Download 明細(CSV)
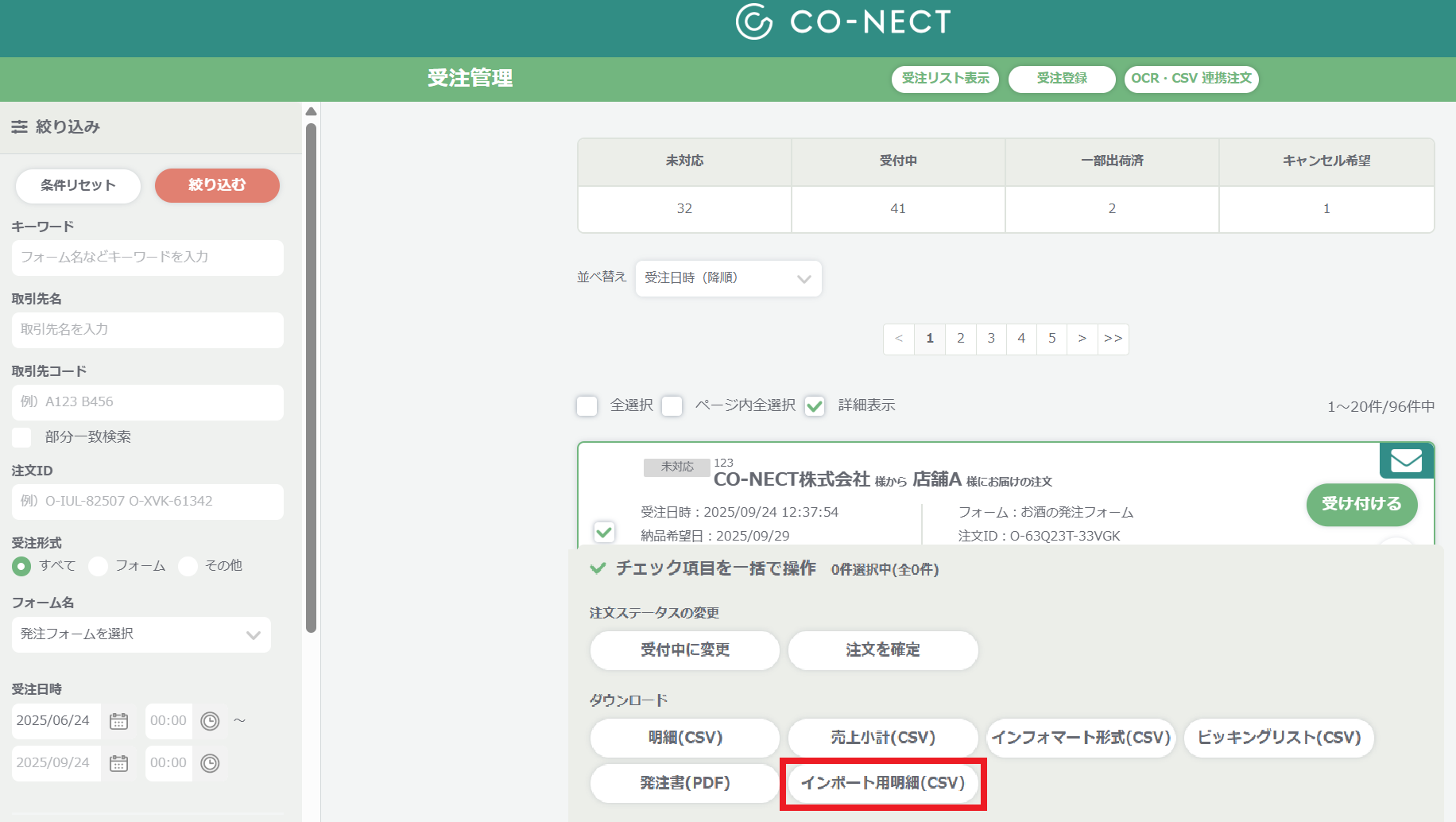This screenshot has width=1456, height=822. [x=685, y=738]
